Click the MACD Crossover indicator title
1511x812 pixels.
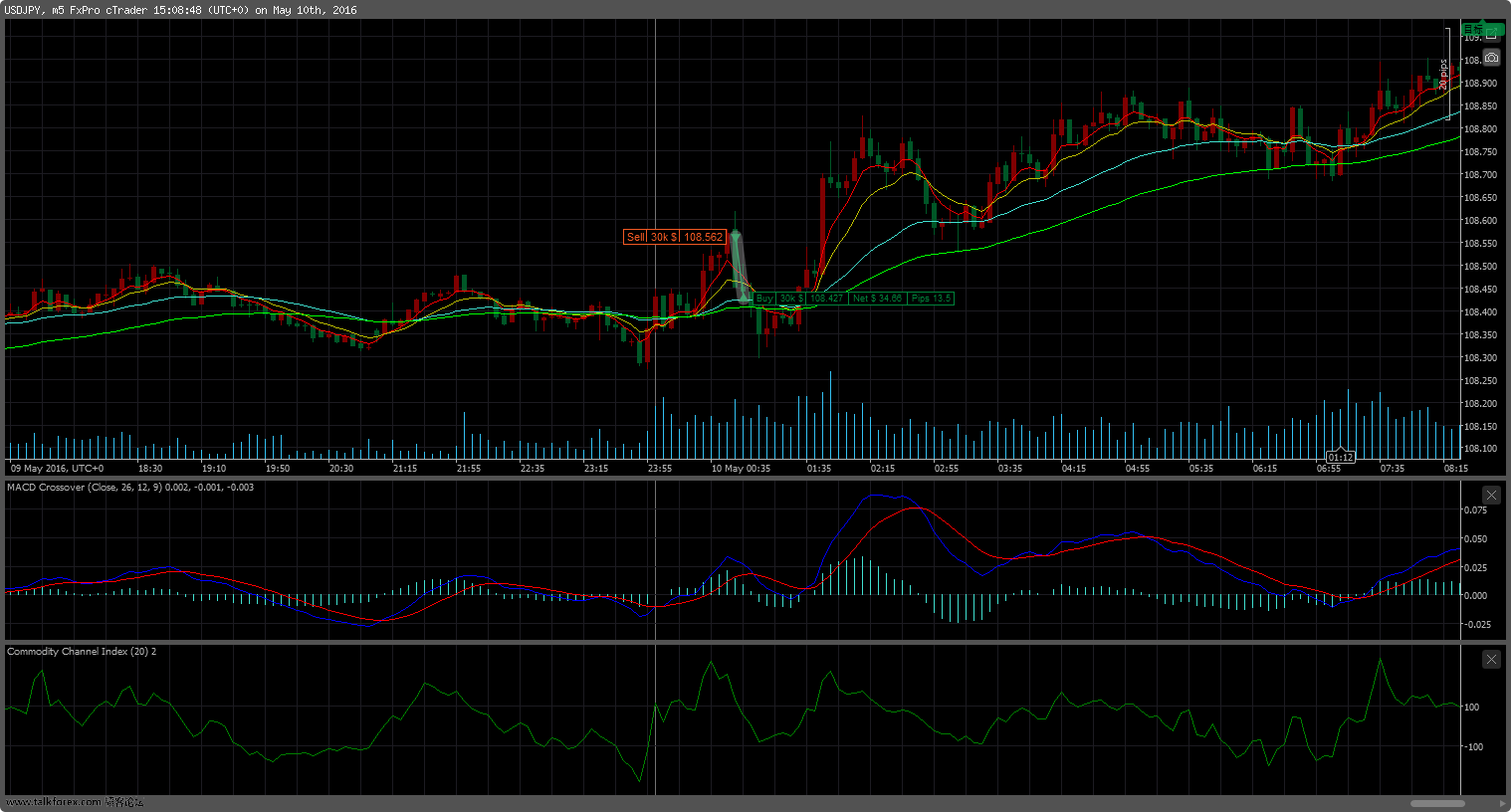point(130,488)
